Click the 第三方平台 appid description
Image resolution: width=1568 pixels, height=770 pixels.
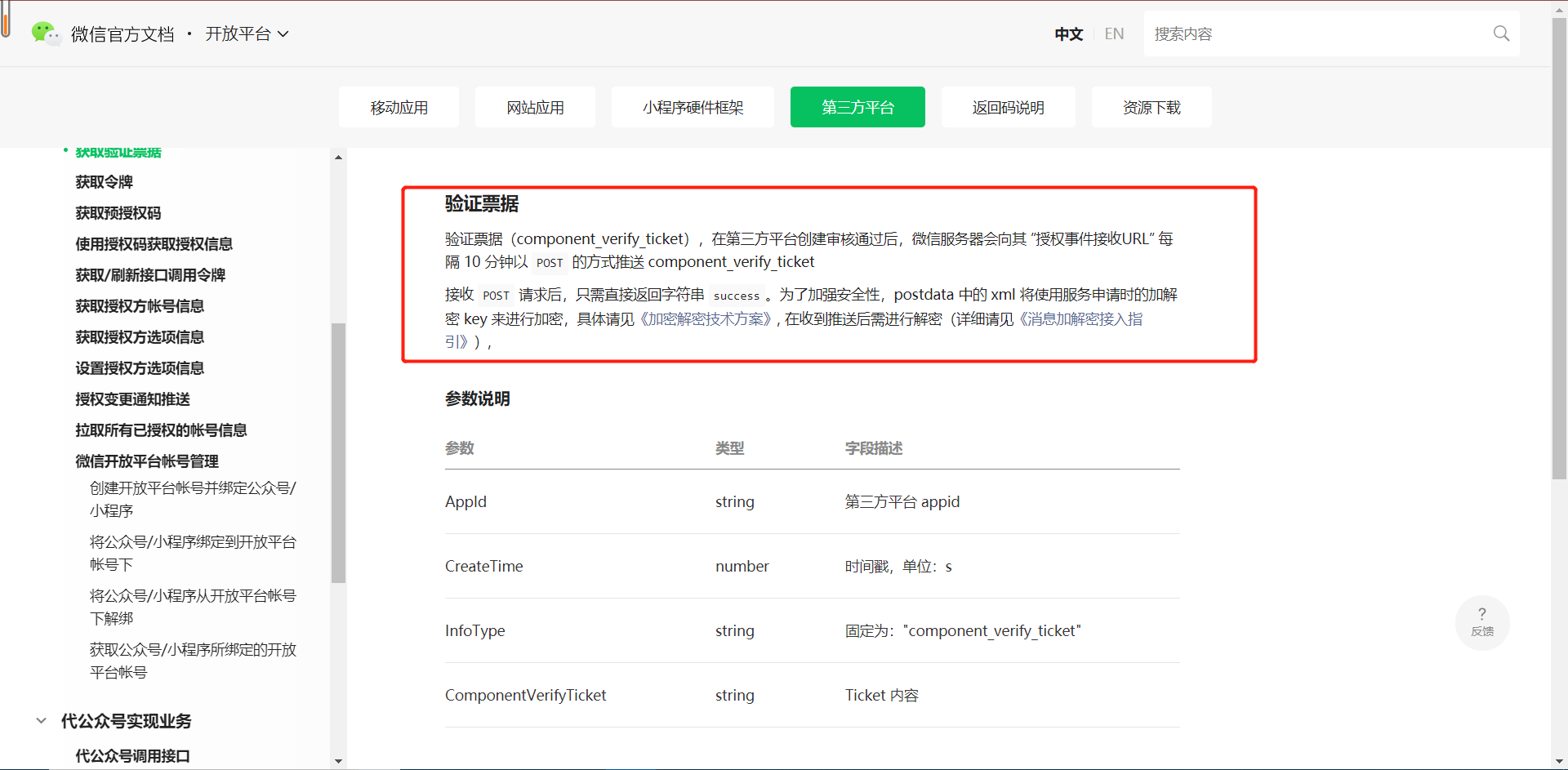(902, 501)
